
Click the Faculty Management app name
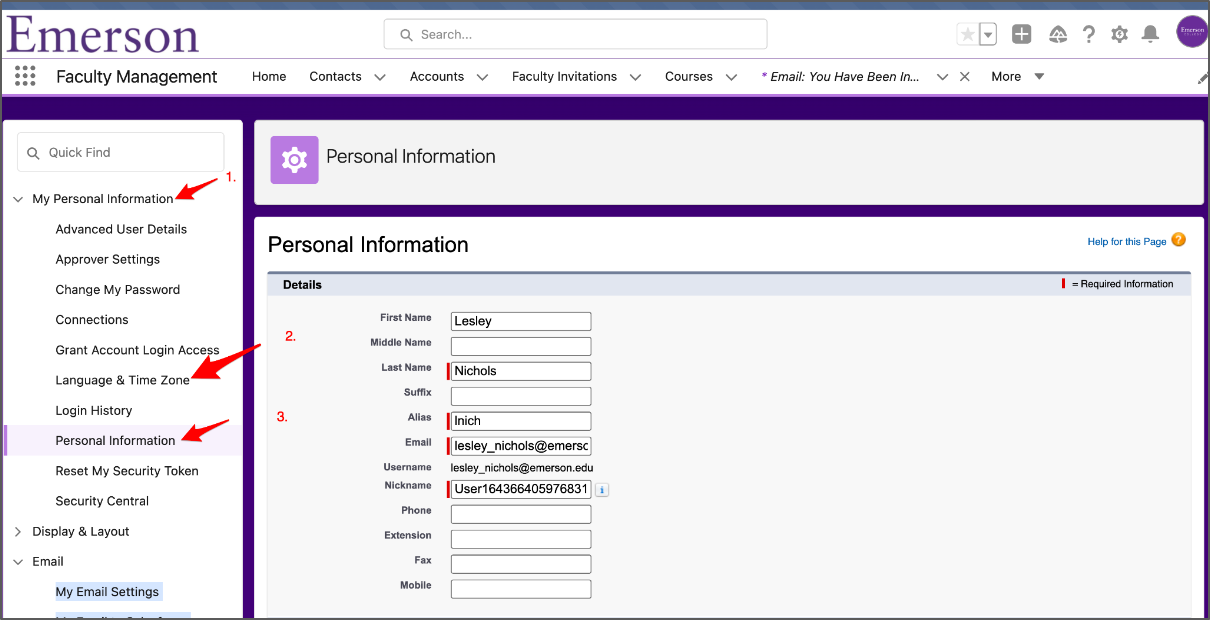137,77
